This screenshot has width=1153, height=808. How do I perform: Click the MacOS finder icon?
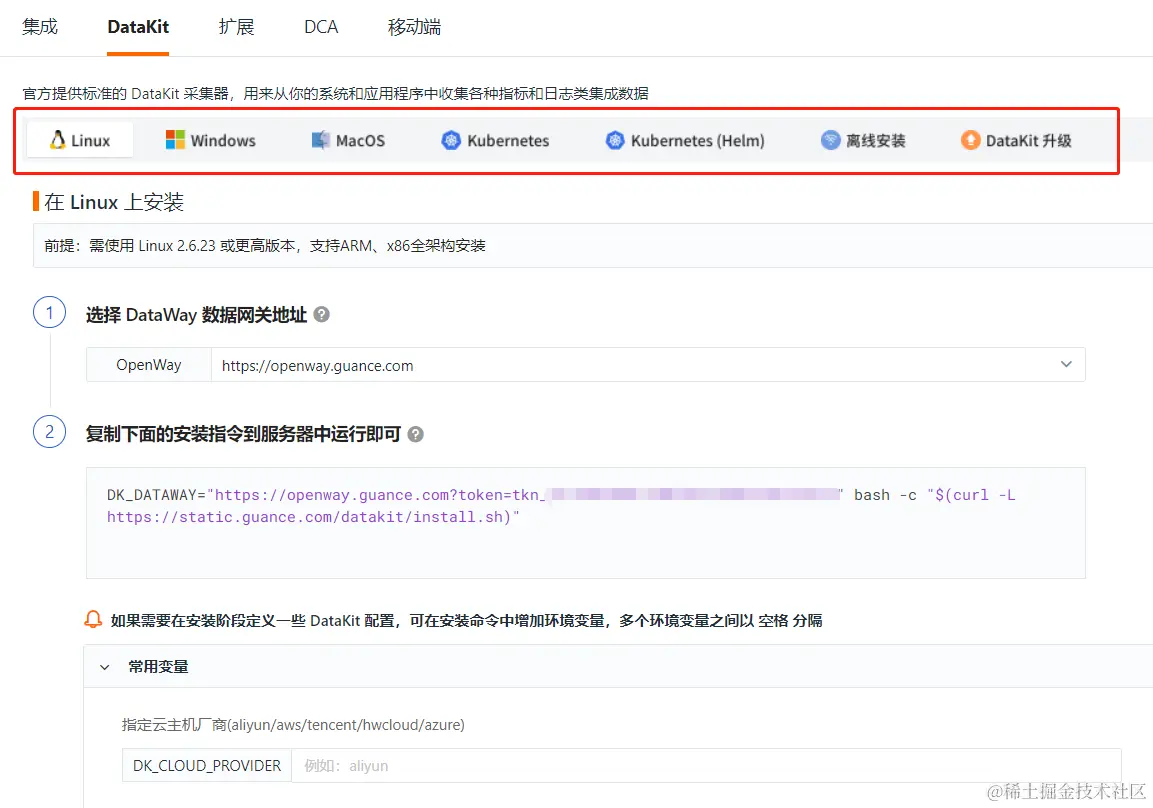pos(321,140)
